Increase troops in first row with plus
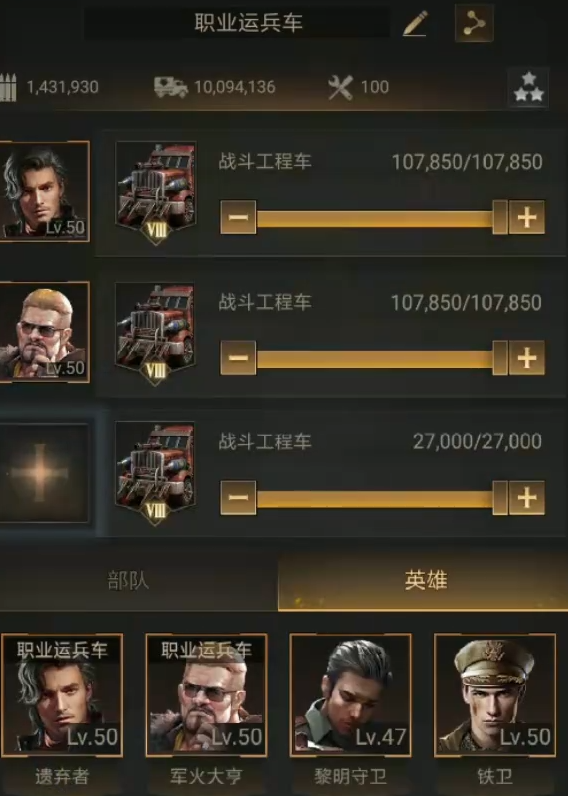The image size is (568, 796). pos(527,217)
